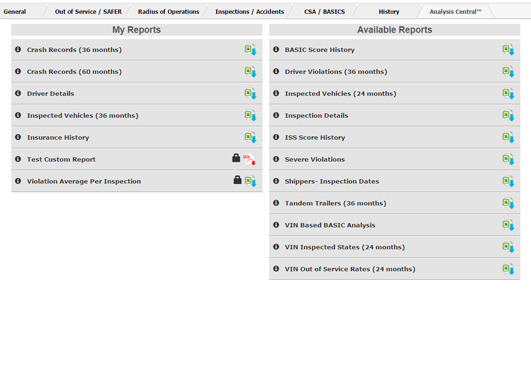View info for Tandem Trailers (36 months)
Screen dimensions: 531x375
pos(276,203)
